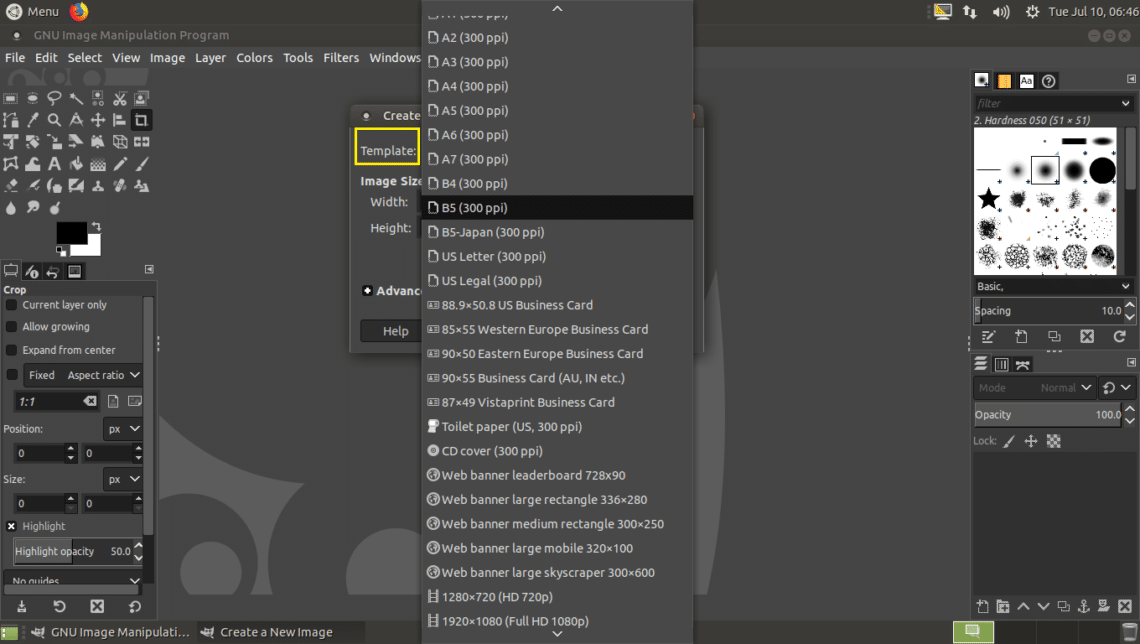Open Firefox from the top panel
This screenshot has width=1140, height=644.
click(x=79, y=12)
